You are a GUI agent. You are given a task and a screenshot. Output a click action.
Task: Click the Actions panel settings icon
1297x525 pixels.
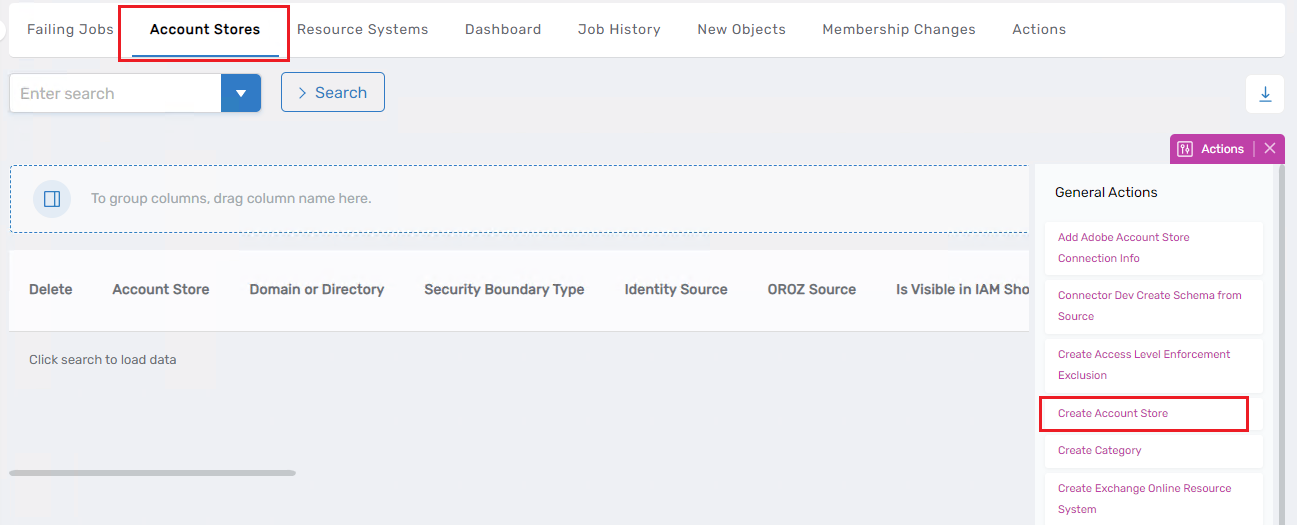[1185, 149]
